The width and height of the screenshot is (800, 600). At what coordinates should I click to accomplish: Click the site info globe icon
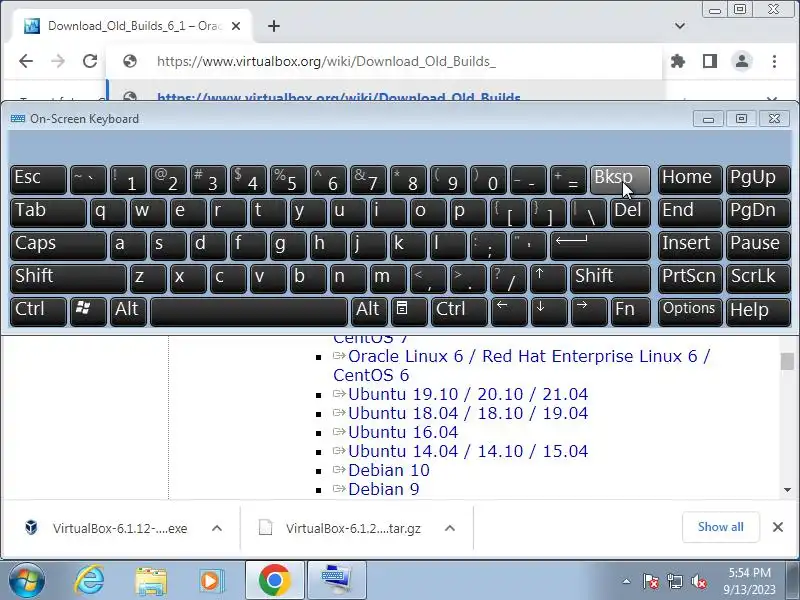coord(130,61)
